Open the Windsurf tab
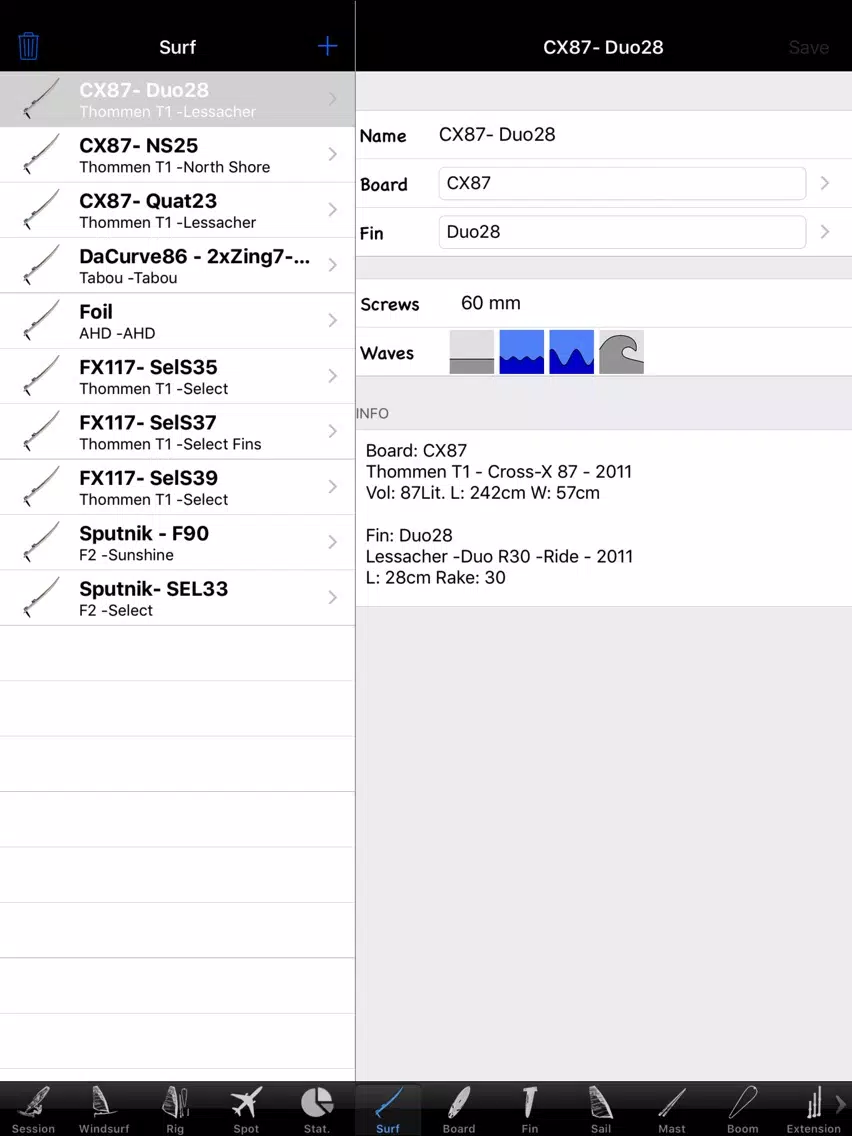This screenshot has width=852, height=1136. pyautogui.click(x=104, y=1109)
